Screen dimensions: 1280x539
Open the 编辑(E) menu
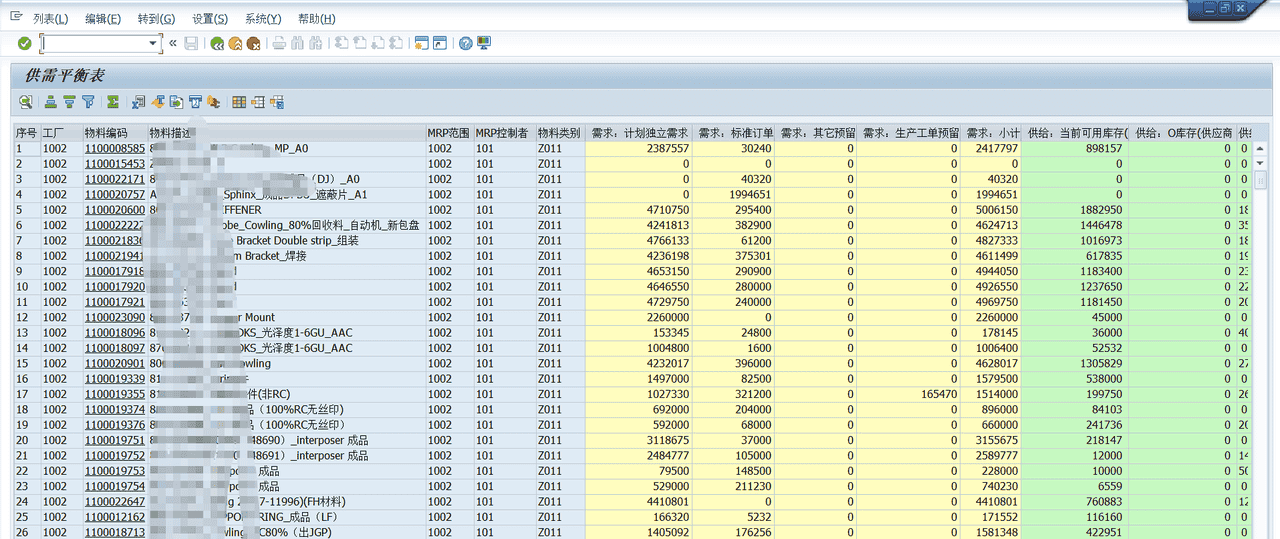tap(102, 19)
